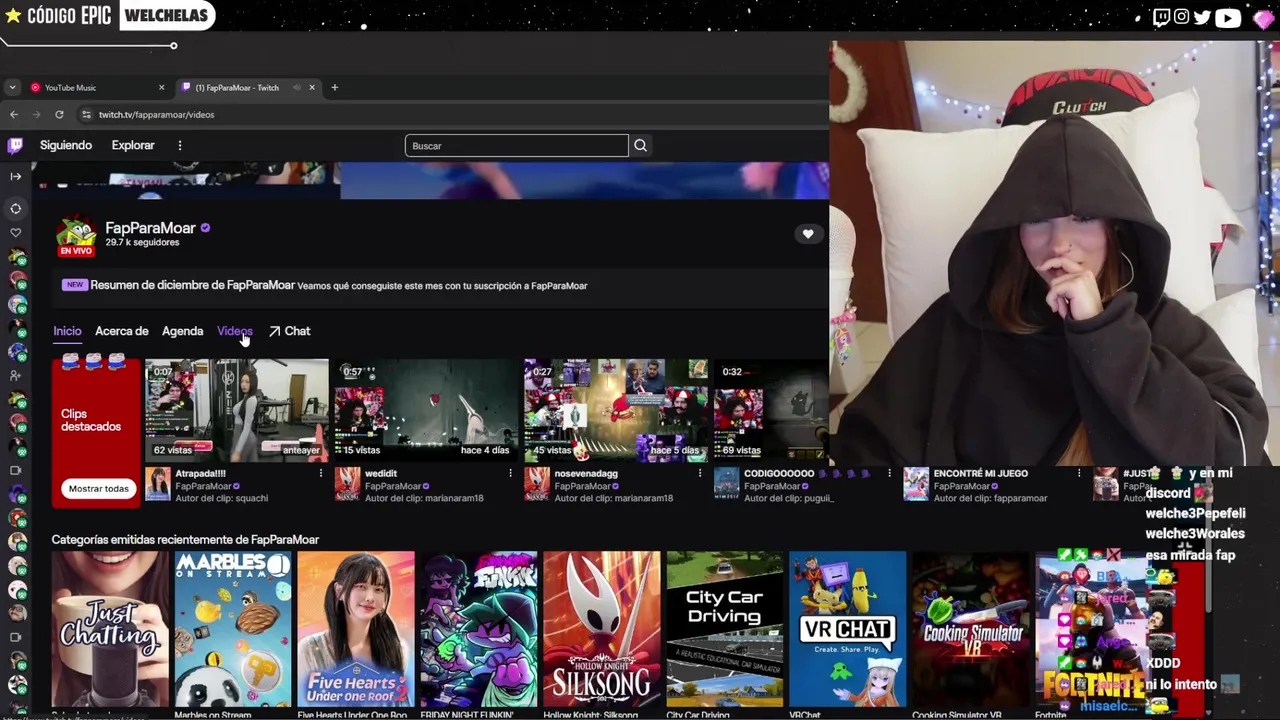Click game icon beside wedidit clip
The image size is (1280, 720).
pyautogui.click(x=347, y=484)
